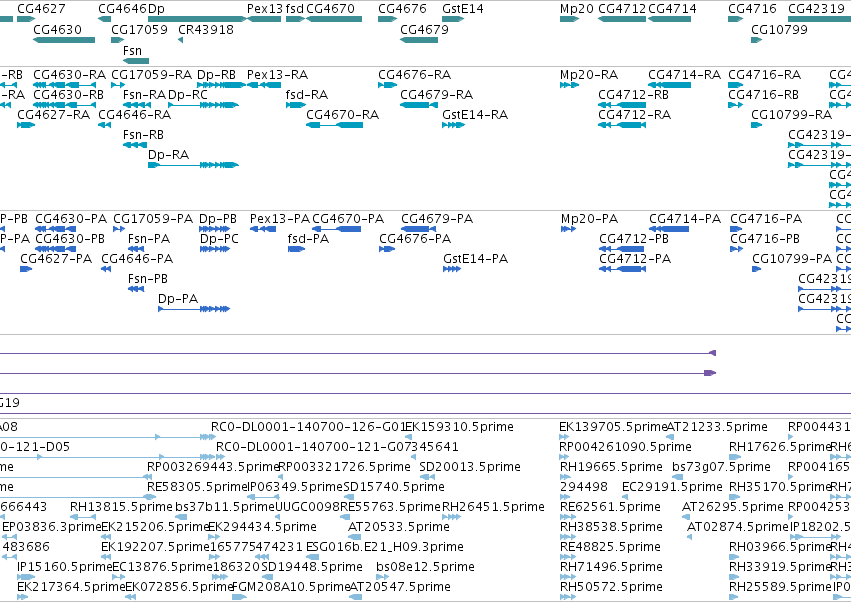Select EST RH13815.5prime
This screenshot has height=602, width=851.
pos(121,507)
